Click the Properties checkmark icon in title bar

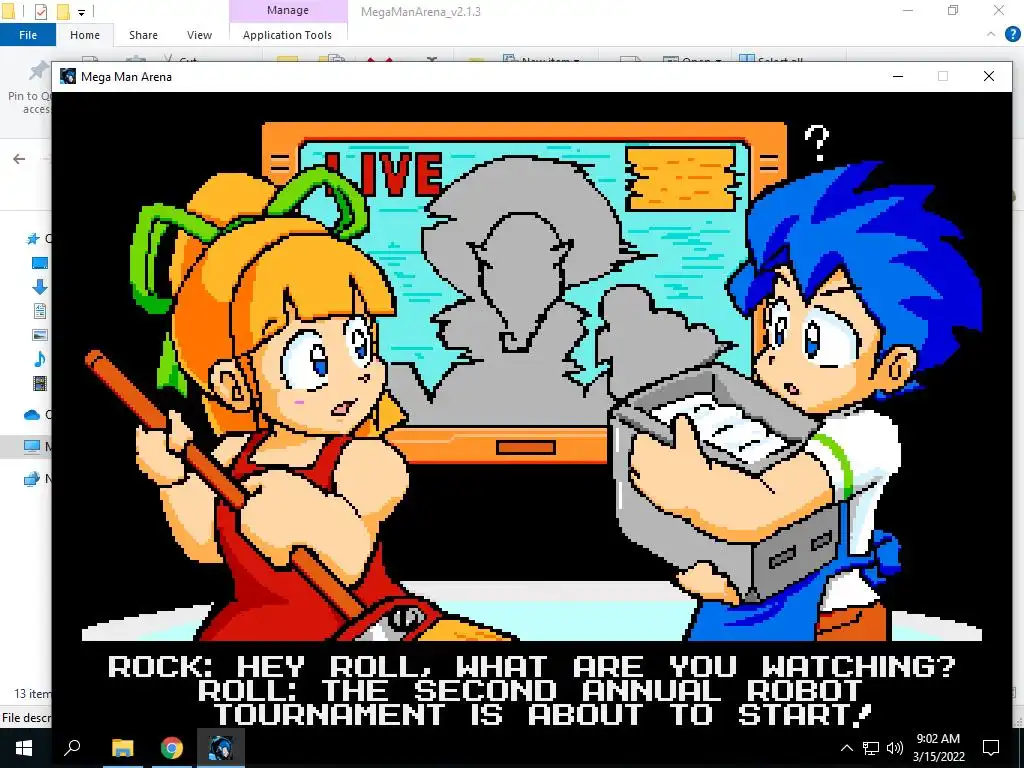click(x=40, y=11)
